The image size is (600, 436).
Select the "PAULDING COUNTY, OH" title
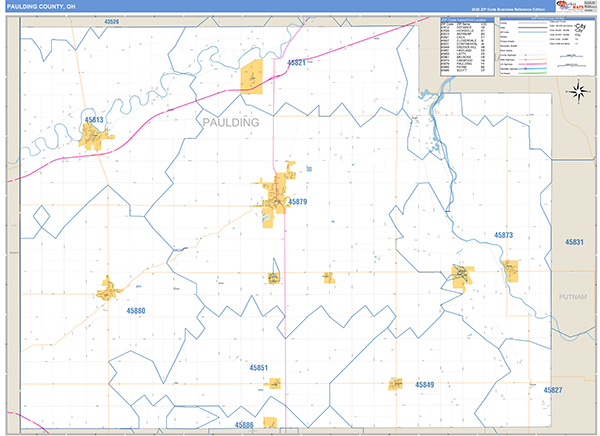click(41, 7)
